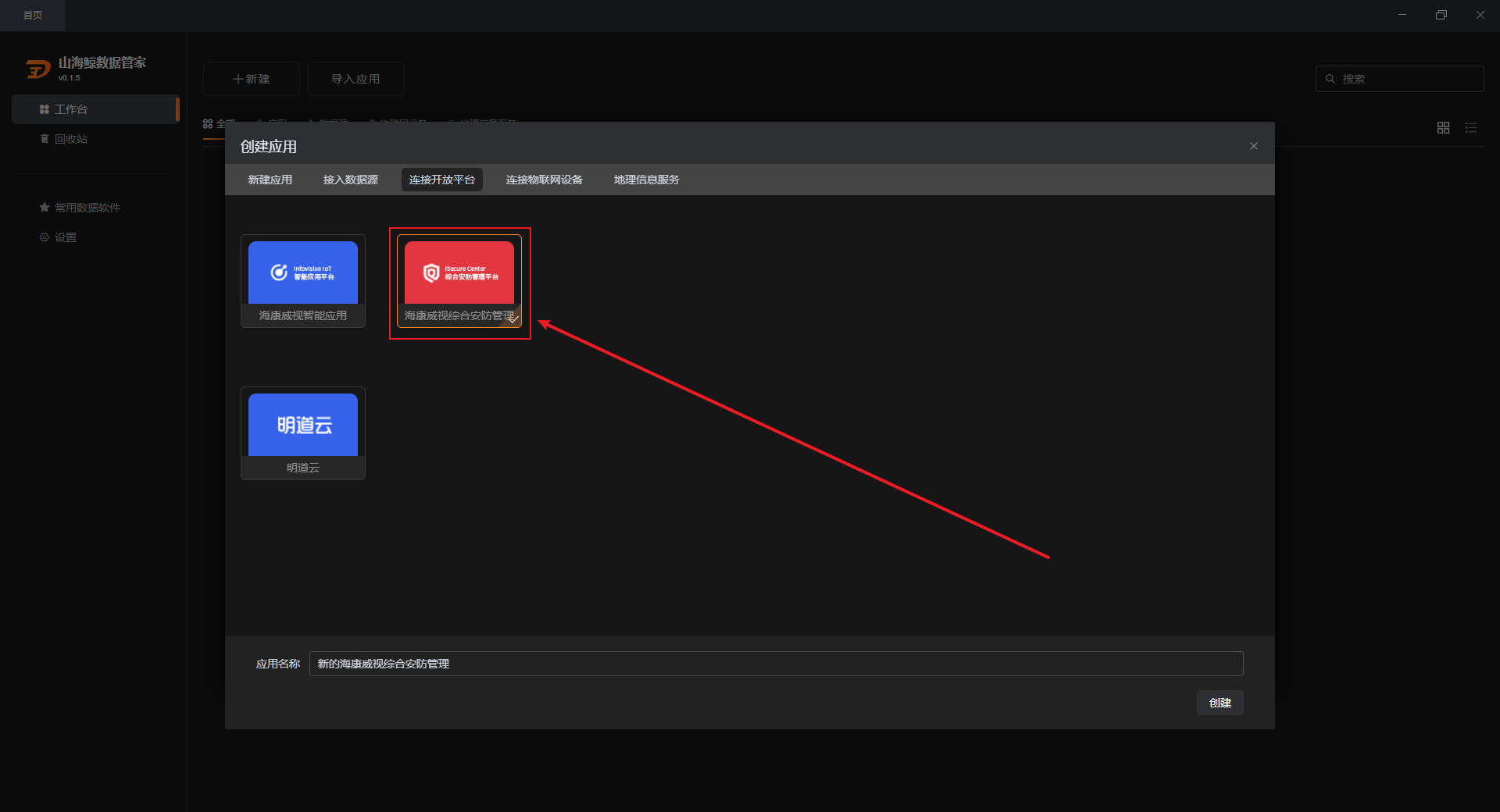
Task: Focus the 搜索 search box
Action: (x=1400, y=79)
